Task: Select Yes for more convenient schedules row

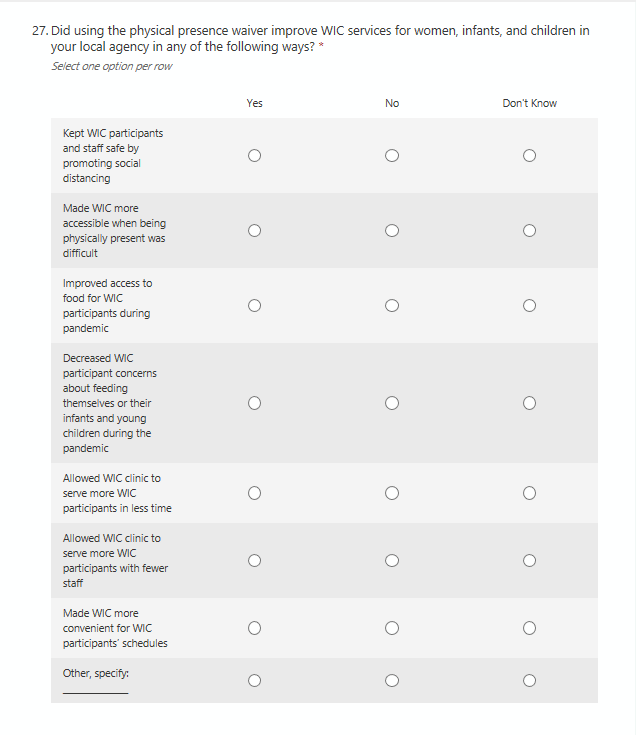Action: pyautogui.click(x=255, y=628)
